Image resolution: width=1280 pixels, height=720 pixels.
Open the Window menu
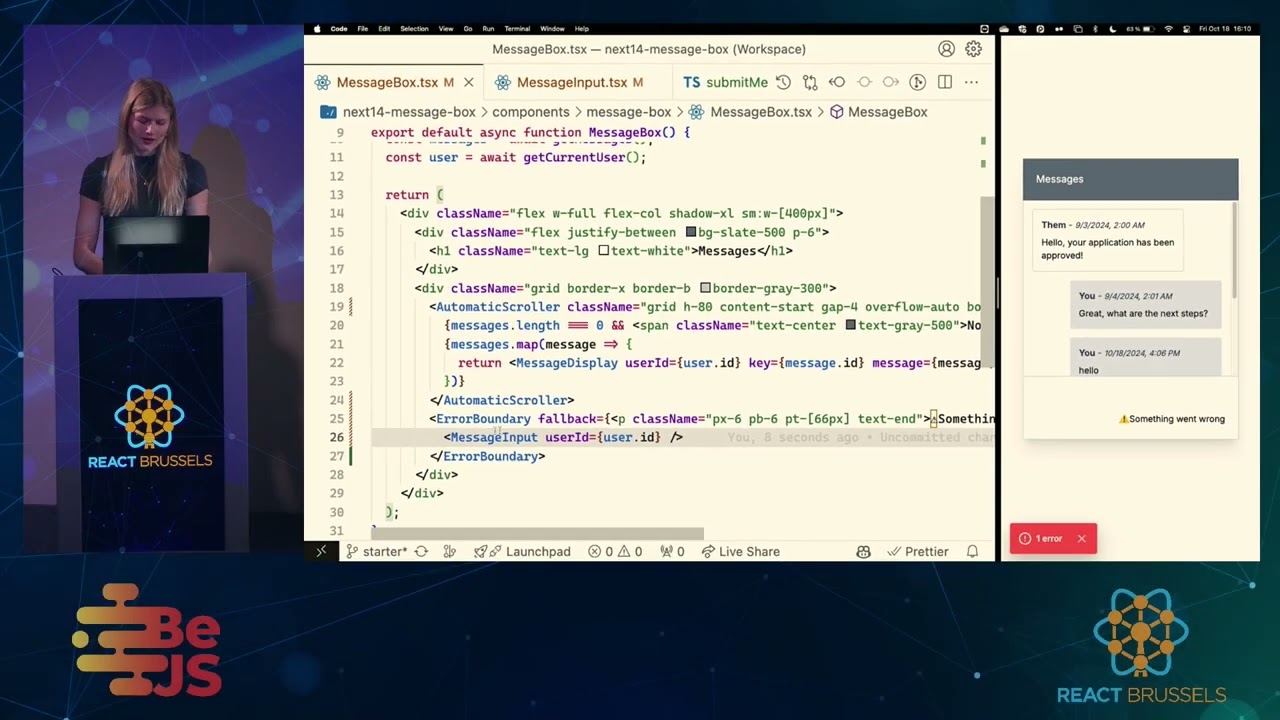(x=552, y=29)
